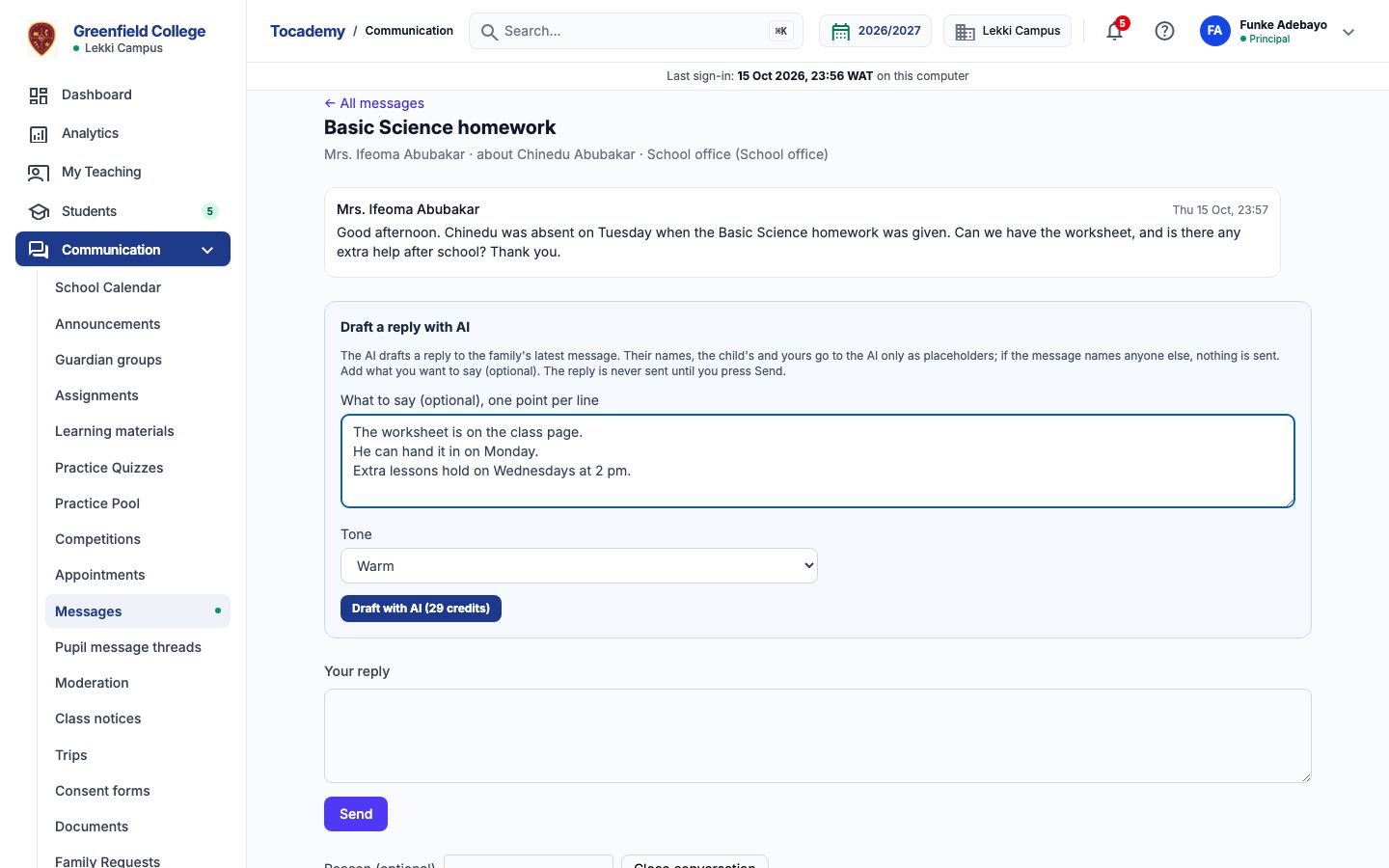This screenshot has width=1389, height=868.
Task: Open the 2026/2027 academic year selector
Action: click(x=875, y=31)
